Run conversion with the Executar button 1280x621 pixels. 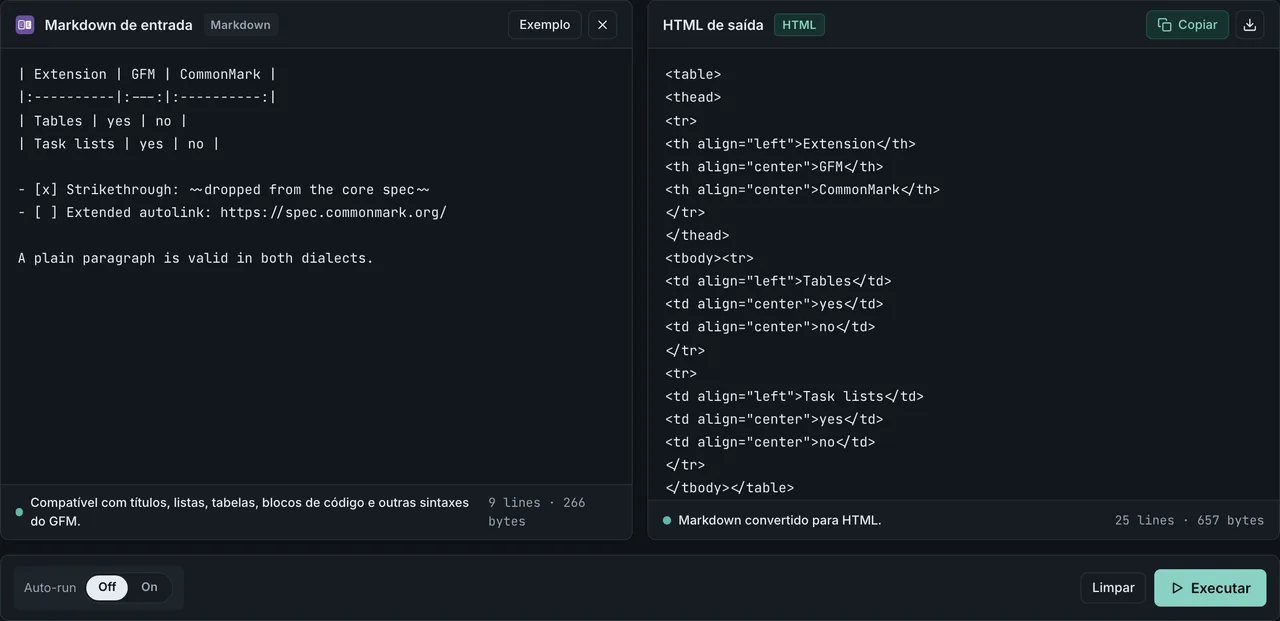(x=1210, y=588)
